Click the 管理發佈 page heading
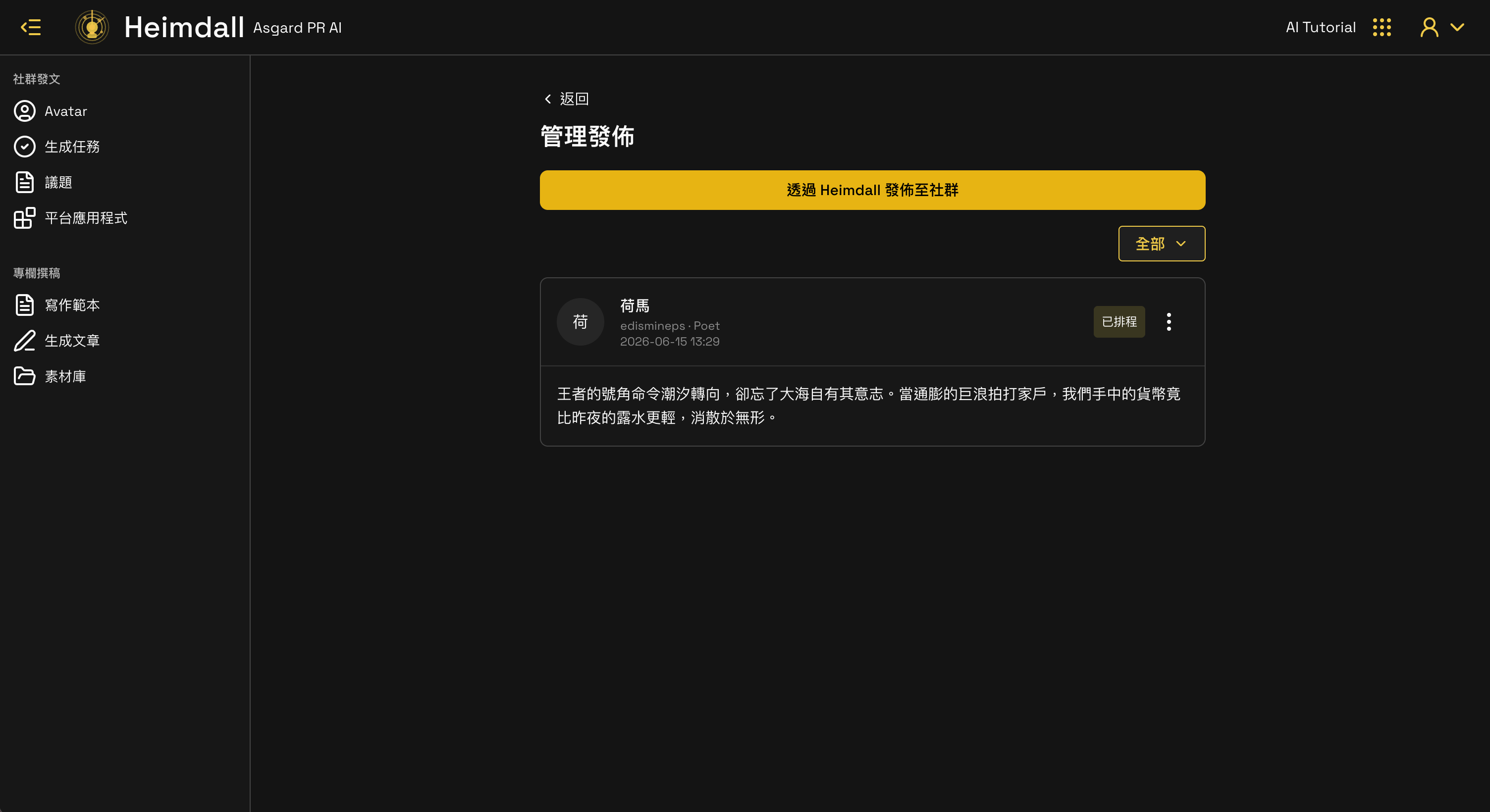Image resolution: width=1490 pixels, height=812 pixels. [587, 137]
